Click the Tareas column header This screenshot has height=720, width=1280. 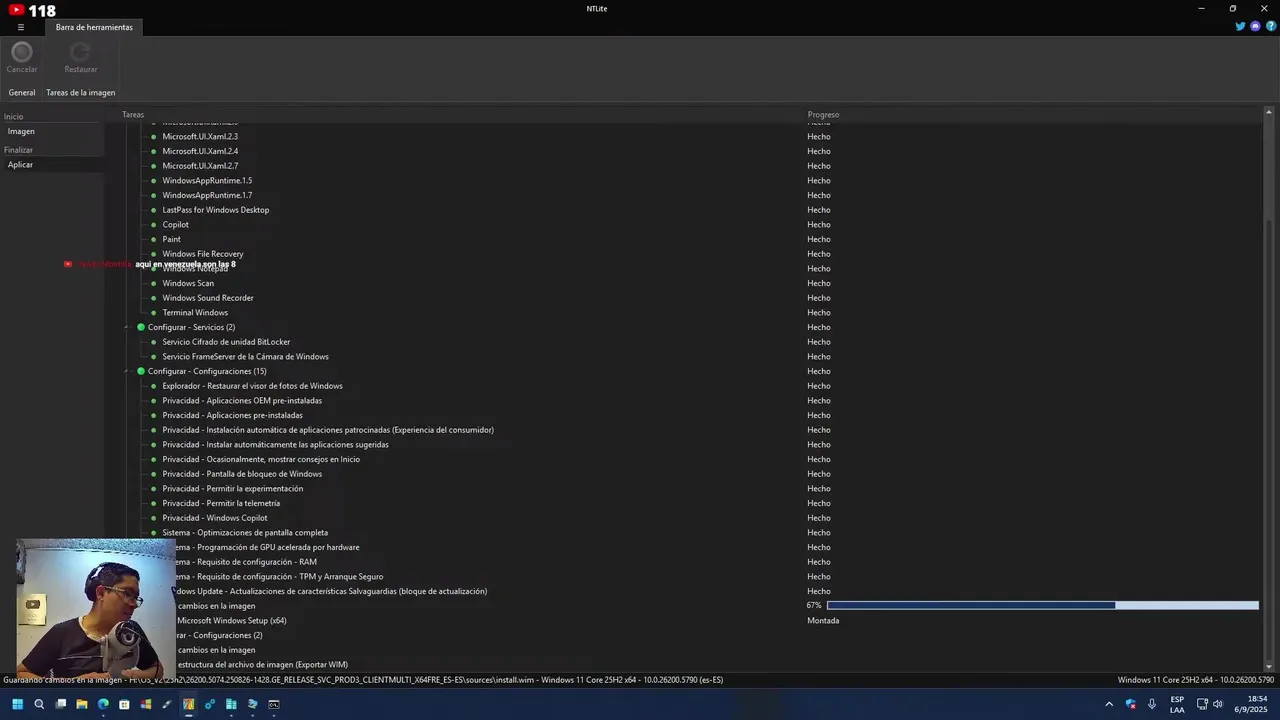coord(133,114)
